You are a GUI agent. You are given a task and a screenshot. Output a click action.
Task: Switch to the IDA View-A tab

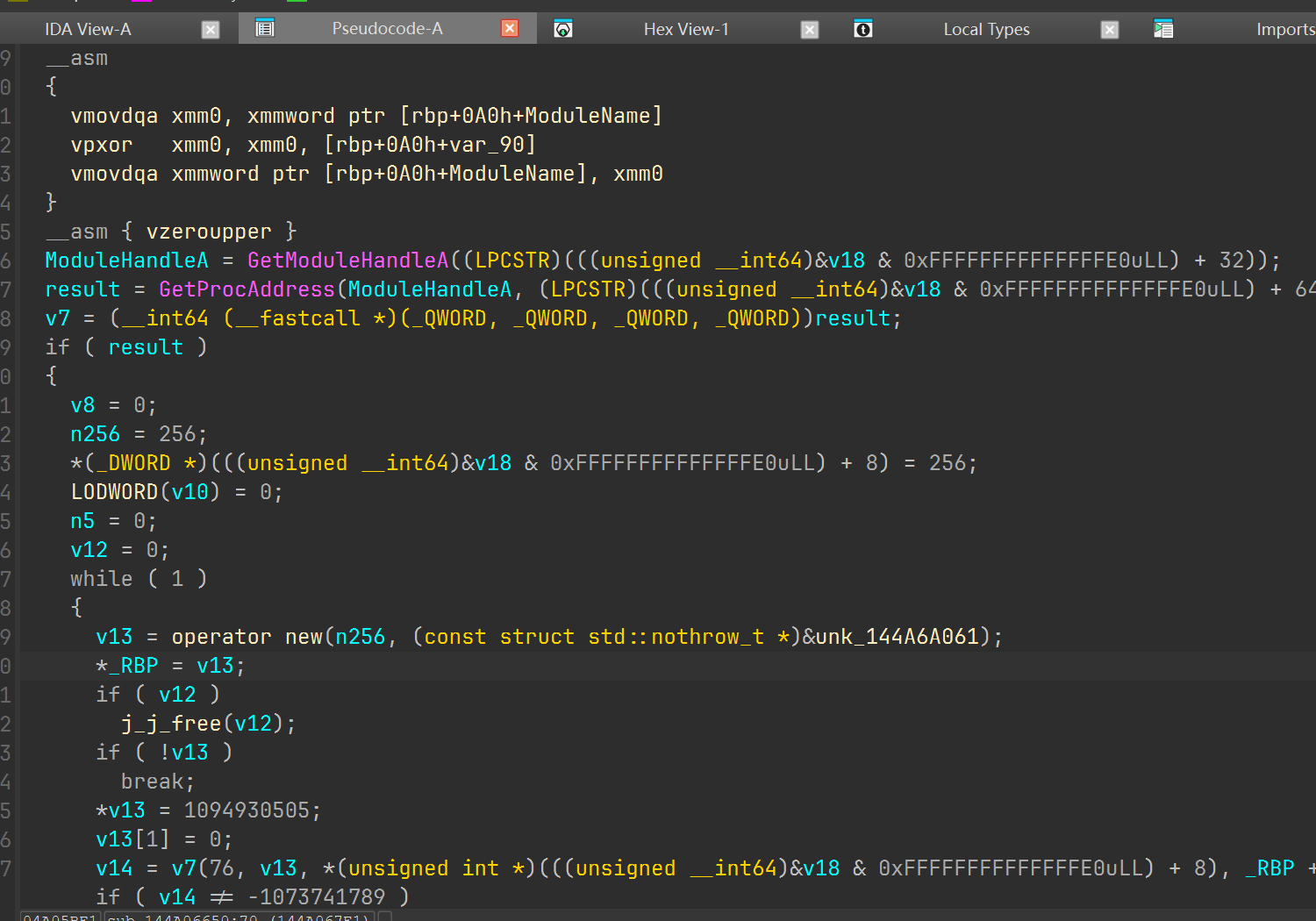(88, 30)
